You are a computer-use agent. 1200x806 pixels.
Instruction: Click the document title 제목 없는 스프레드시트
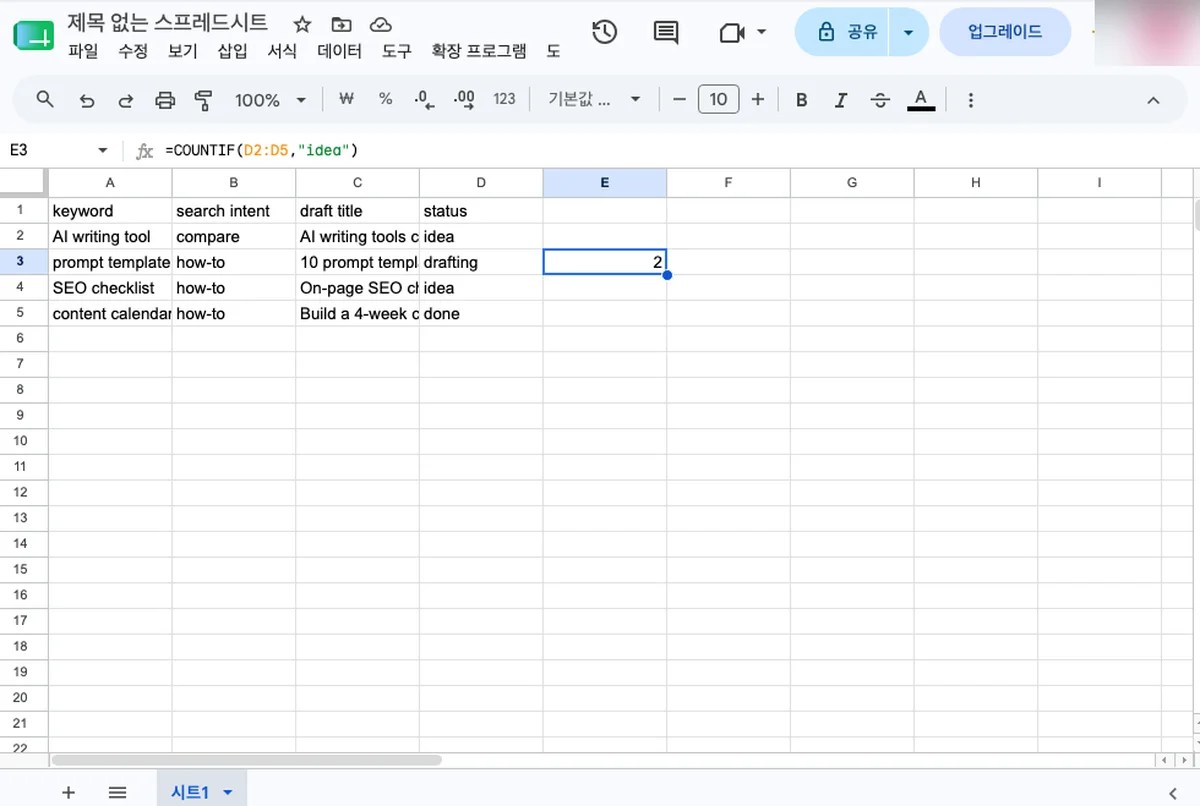[168, 23]
